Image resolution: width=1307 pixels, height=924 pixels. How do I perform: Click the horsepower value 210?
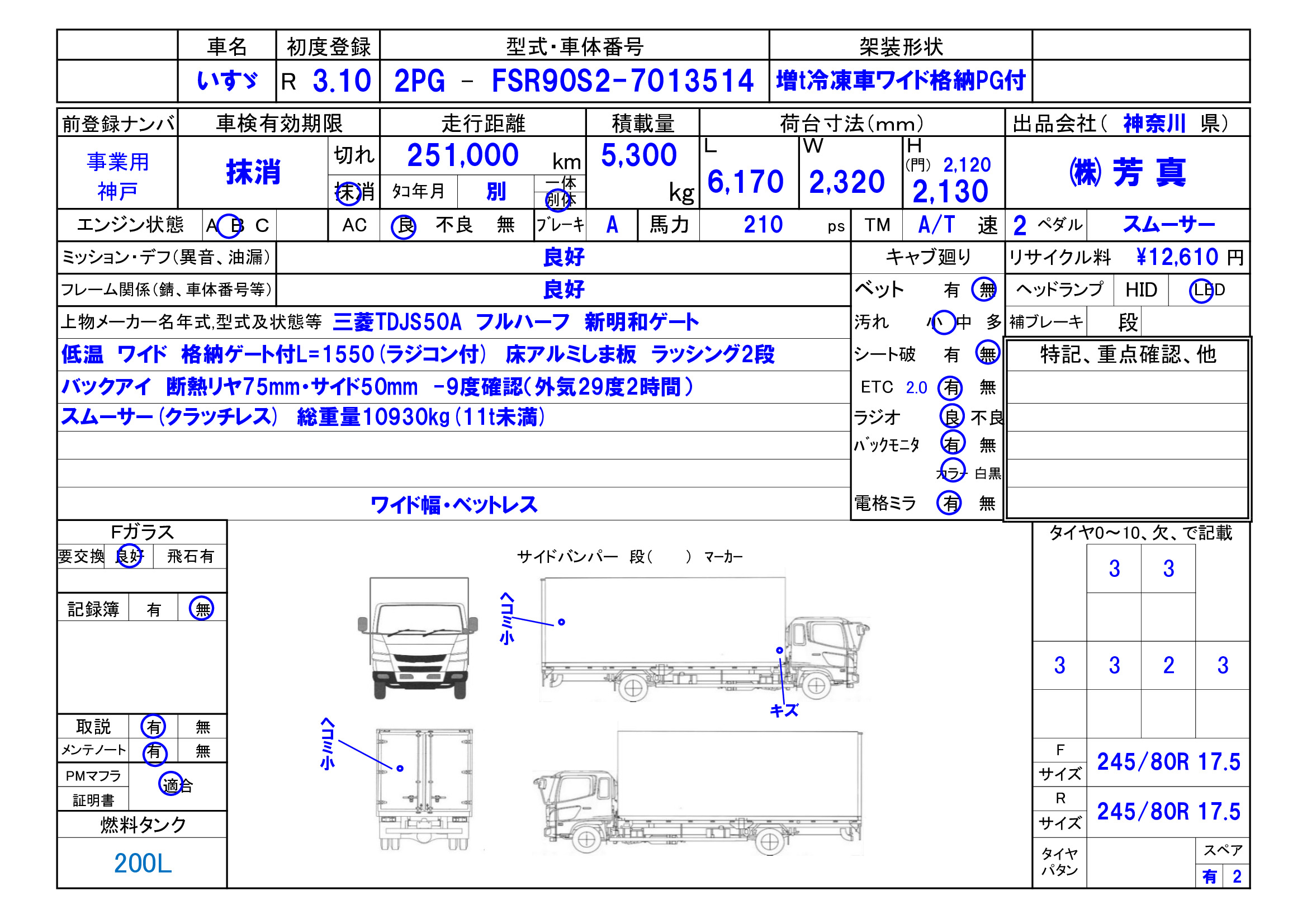763,225
